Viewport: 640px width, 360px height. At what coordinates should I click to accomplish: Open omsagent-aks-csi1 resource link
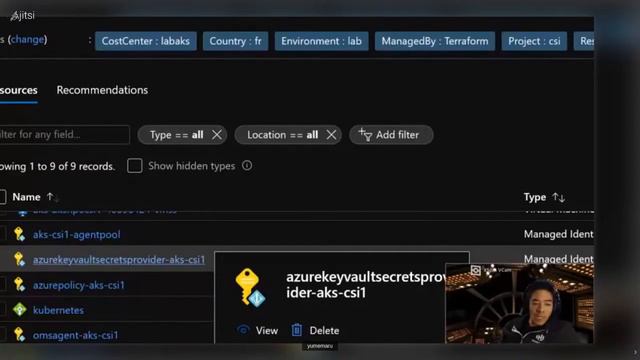pyautogui.click(x=76, y=335)
